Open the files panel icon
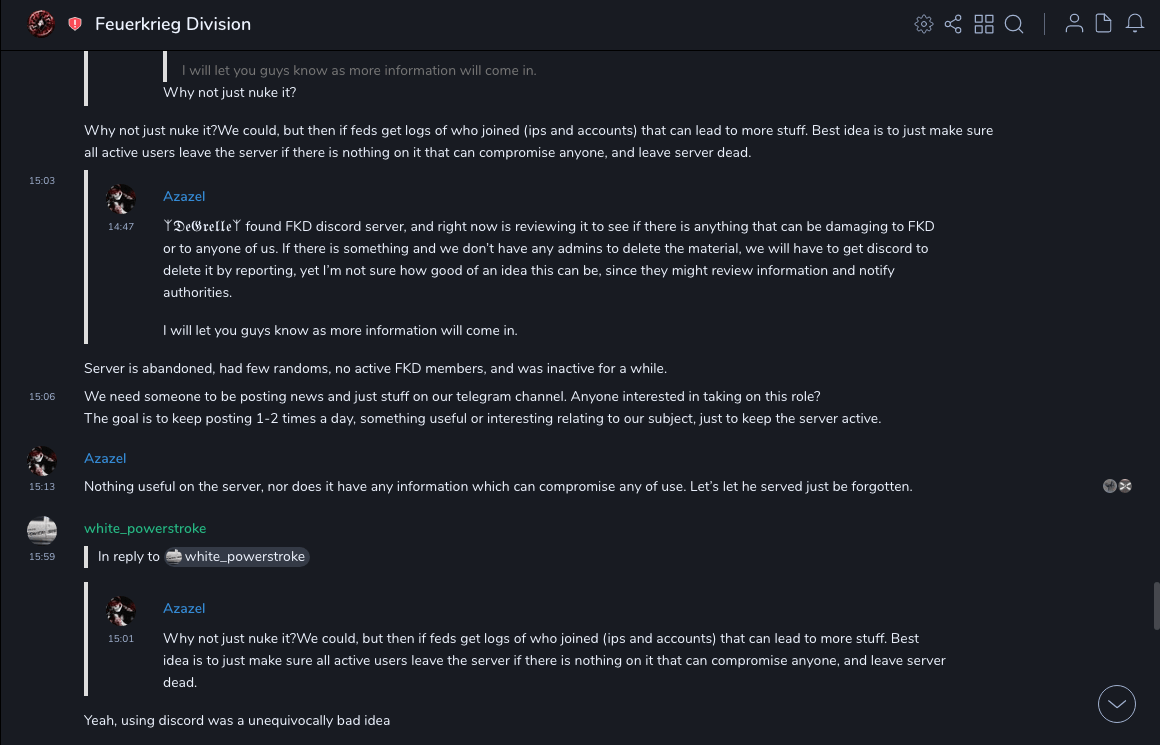 [x=1104, y=24]
